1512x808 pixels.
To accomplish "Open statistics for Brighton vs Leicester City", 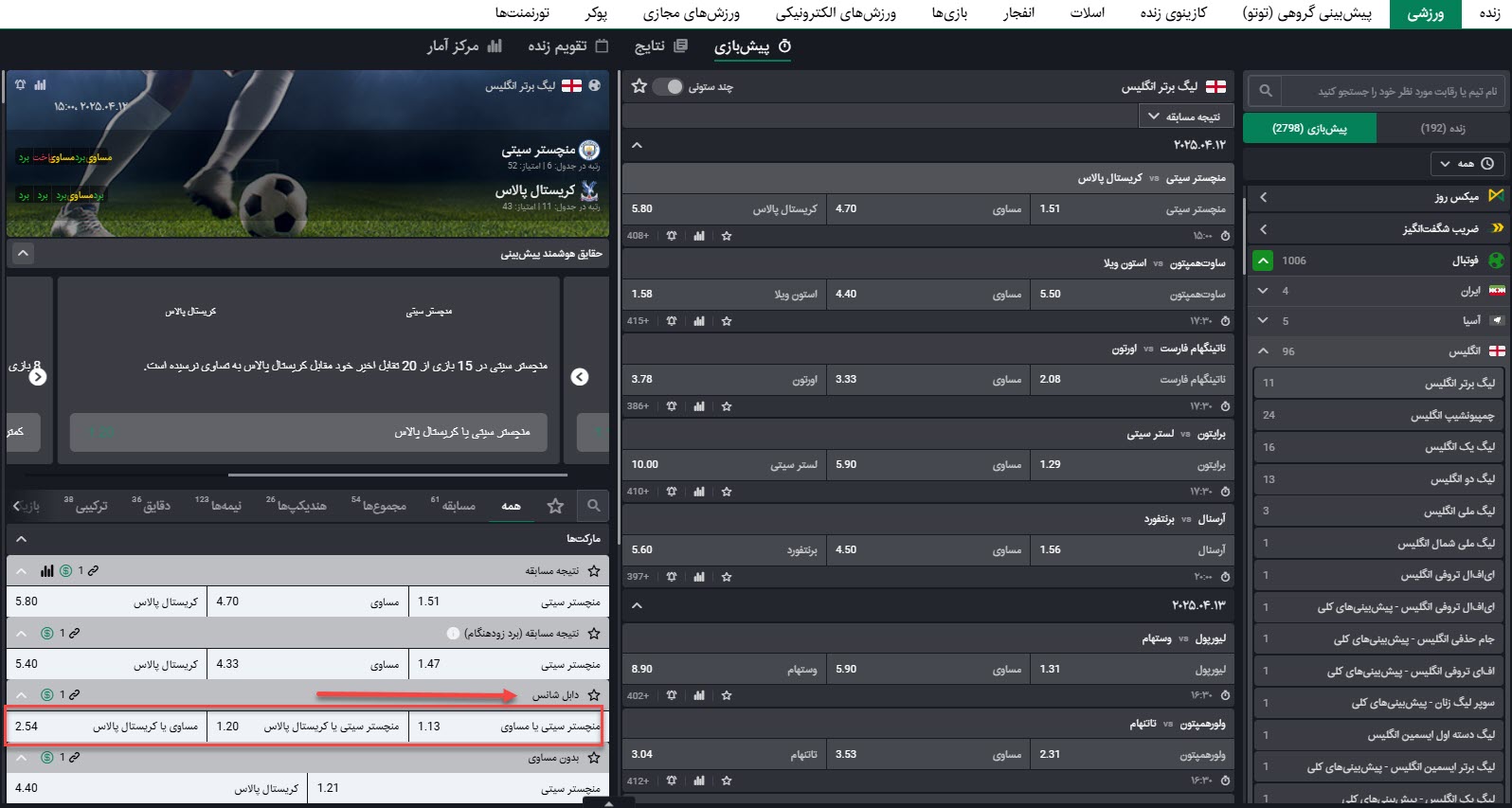I will click(699, 492).
